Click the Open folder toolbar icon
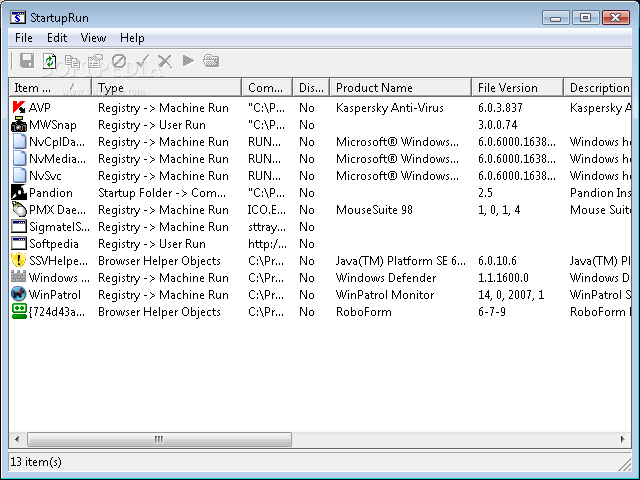This screenshot has height=480, width=640. [x=211, y=61]
